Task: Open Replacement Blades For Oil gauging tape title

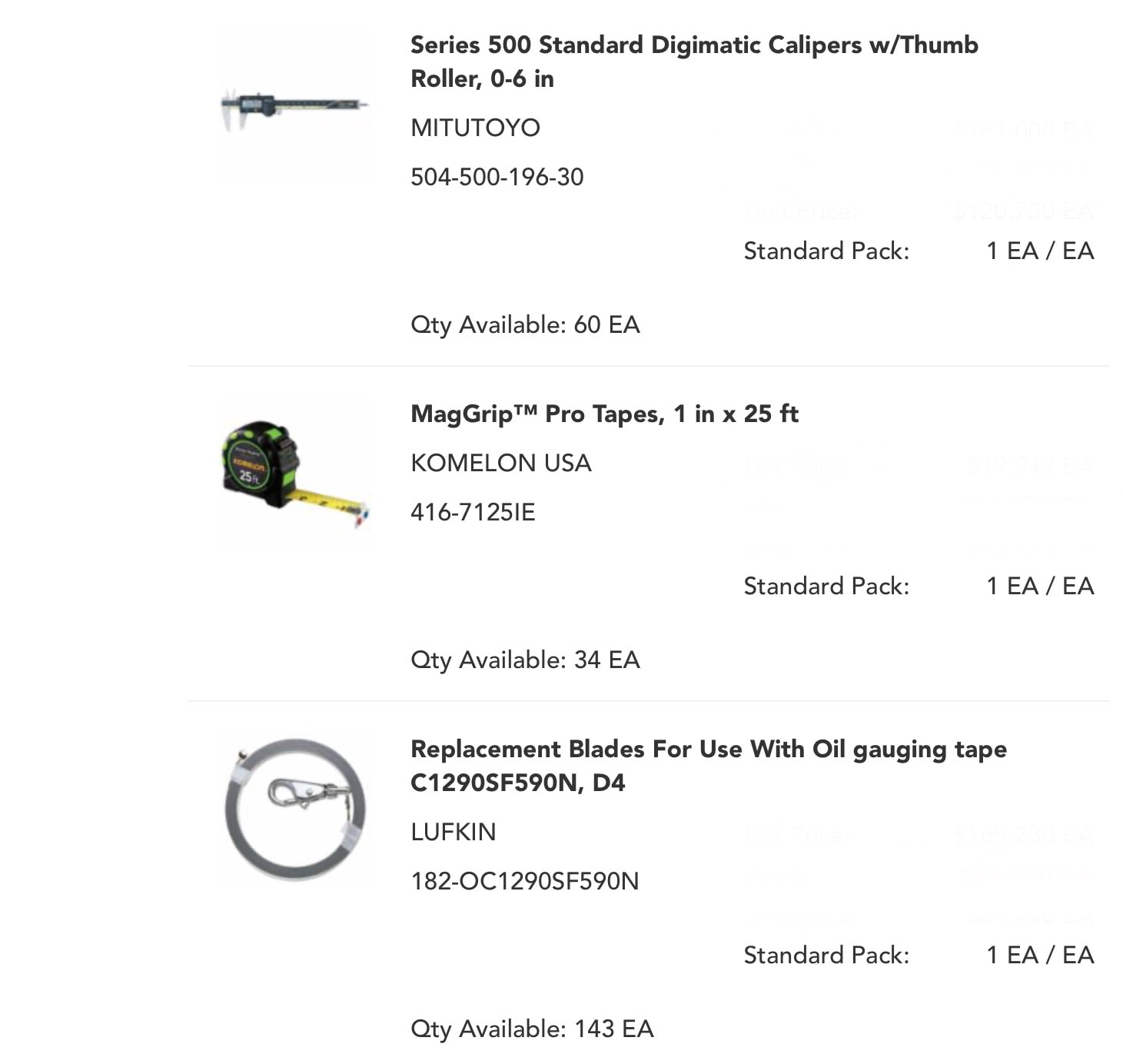Action: point(708,766)
